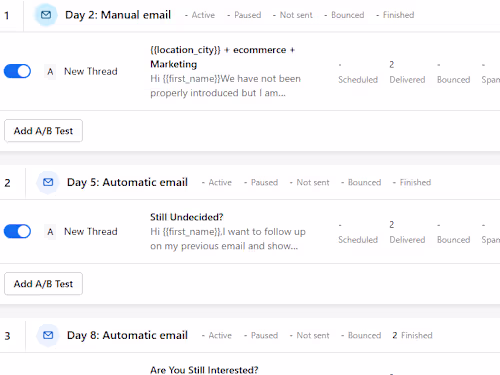This screenshot has height=375, width=500.
Task: Add A/B Test under Day 2 email
Action: coord(43,131)
